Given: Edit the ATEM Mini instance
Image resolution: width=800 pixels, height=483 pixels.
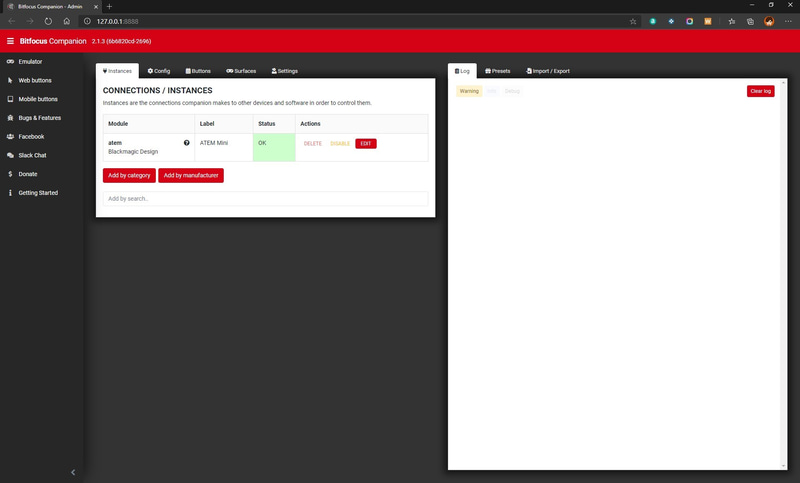Looking at the screenshot, I should (366, 144).
